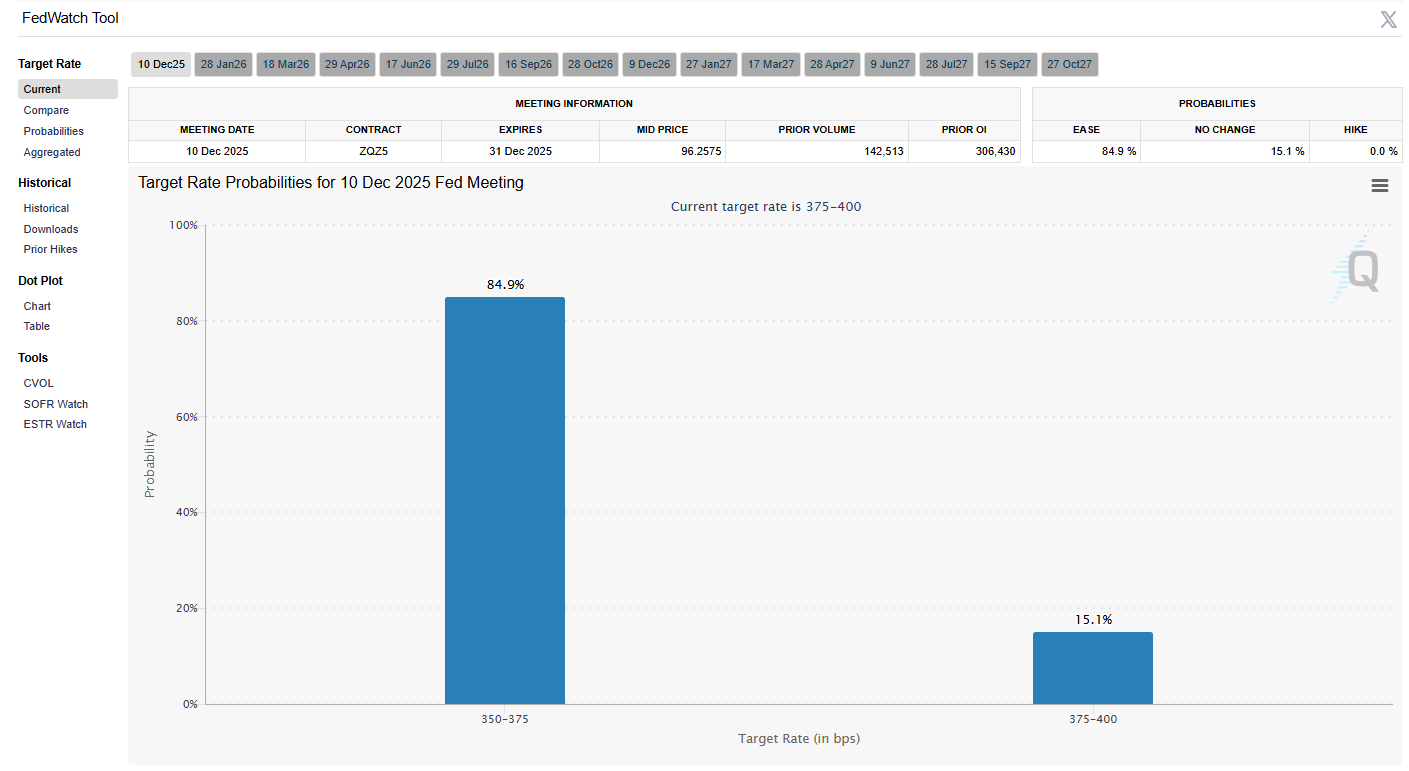1409x771 pixels.
Task: Open the Aggregated view
Action: 52,152
